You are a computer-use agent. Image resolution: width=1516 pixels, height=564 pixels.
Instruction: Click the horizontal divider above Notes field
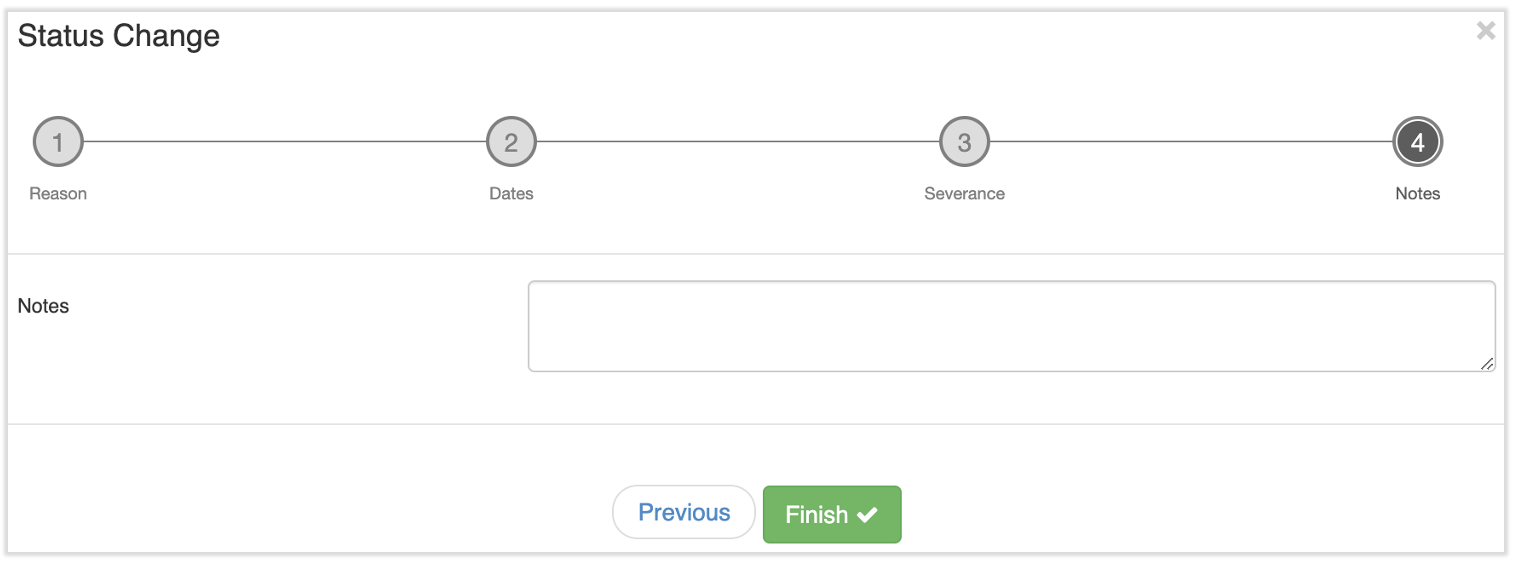tap(756, 254)
